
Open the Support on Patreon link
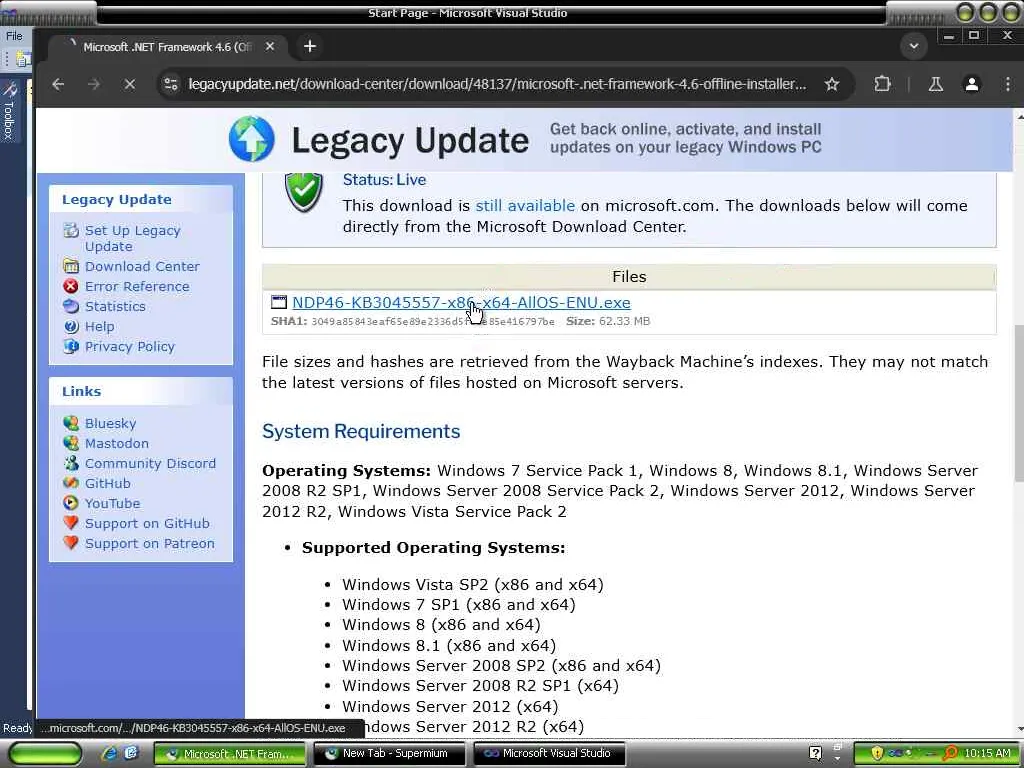point(150,544)
